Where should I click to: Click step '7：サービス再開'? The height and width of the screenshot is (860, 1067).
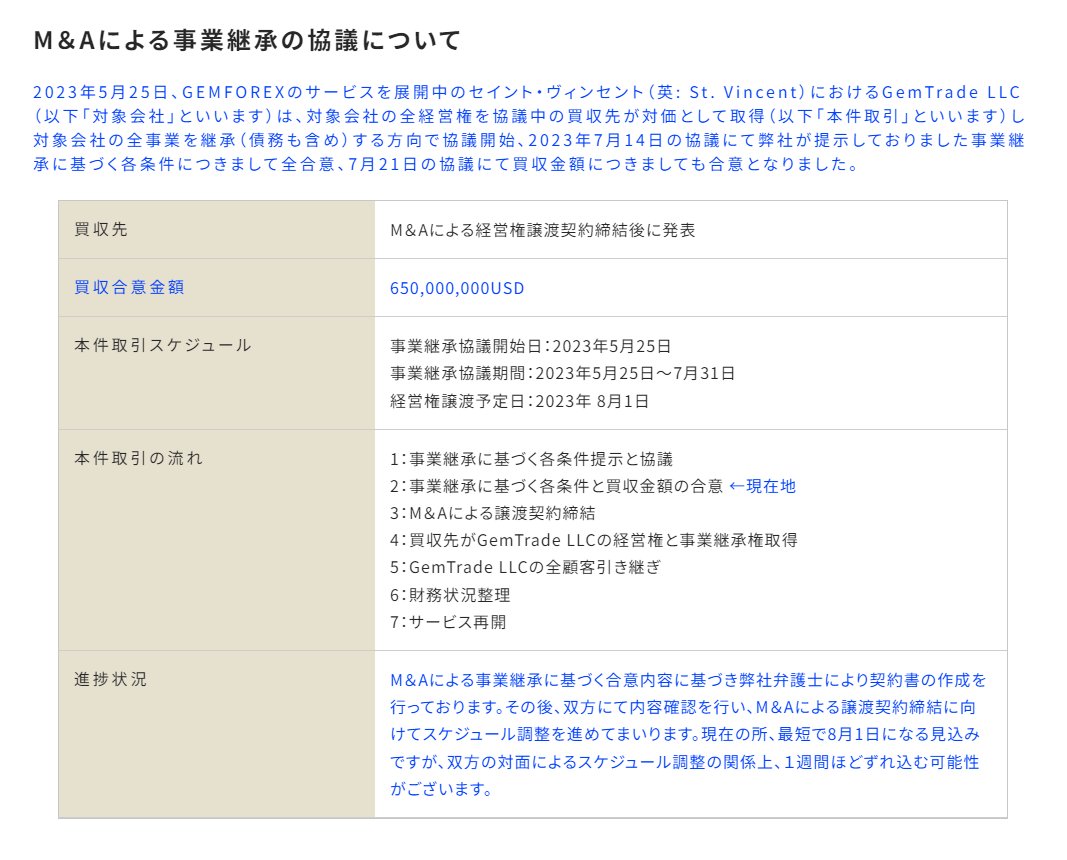[448, 622]
